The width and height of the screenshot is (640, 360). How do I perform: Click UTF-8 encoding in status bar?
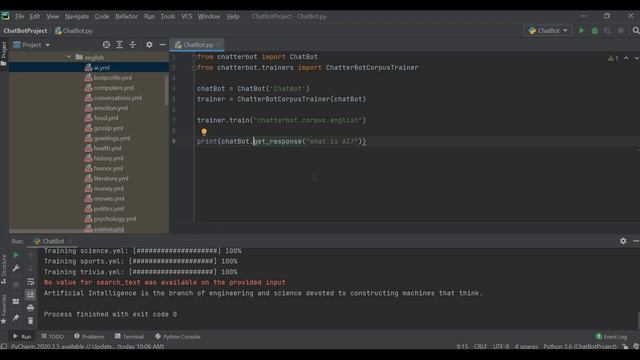[x=501, y=347]
